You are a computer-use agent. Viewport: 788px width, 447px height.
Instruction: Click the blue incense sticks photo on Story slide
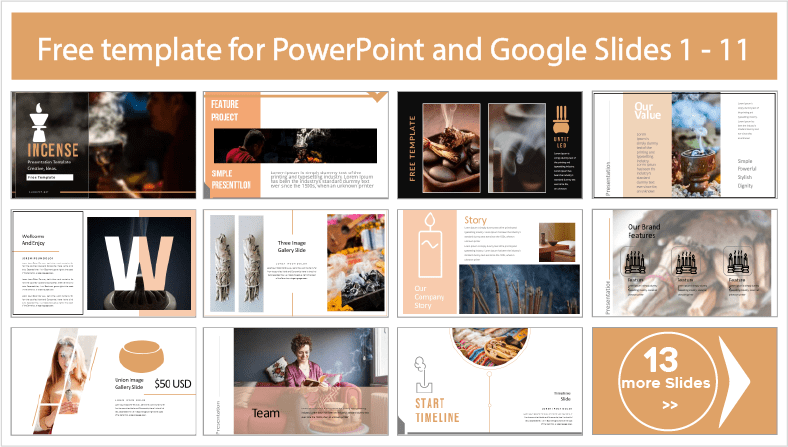click(519, 289)
